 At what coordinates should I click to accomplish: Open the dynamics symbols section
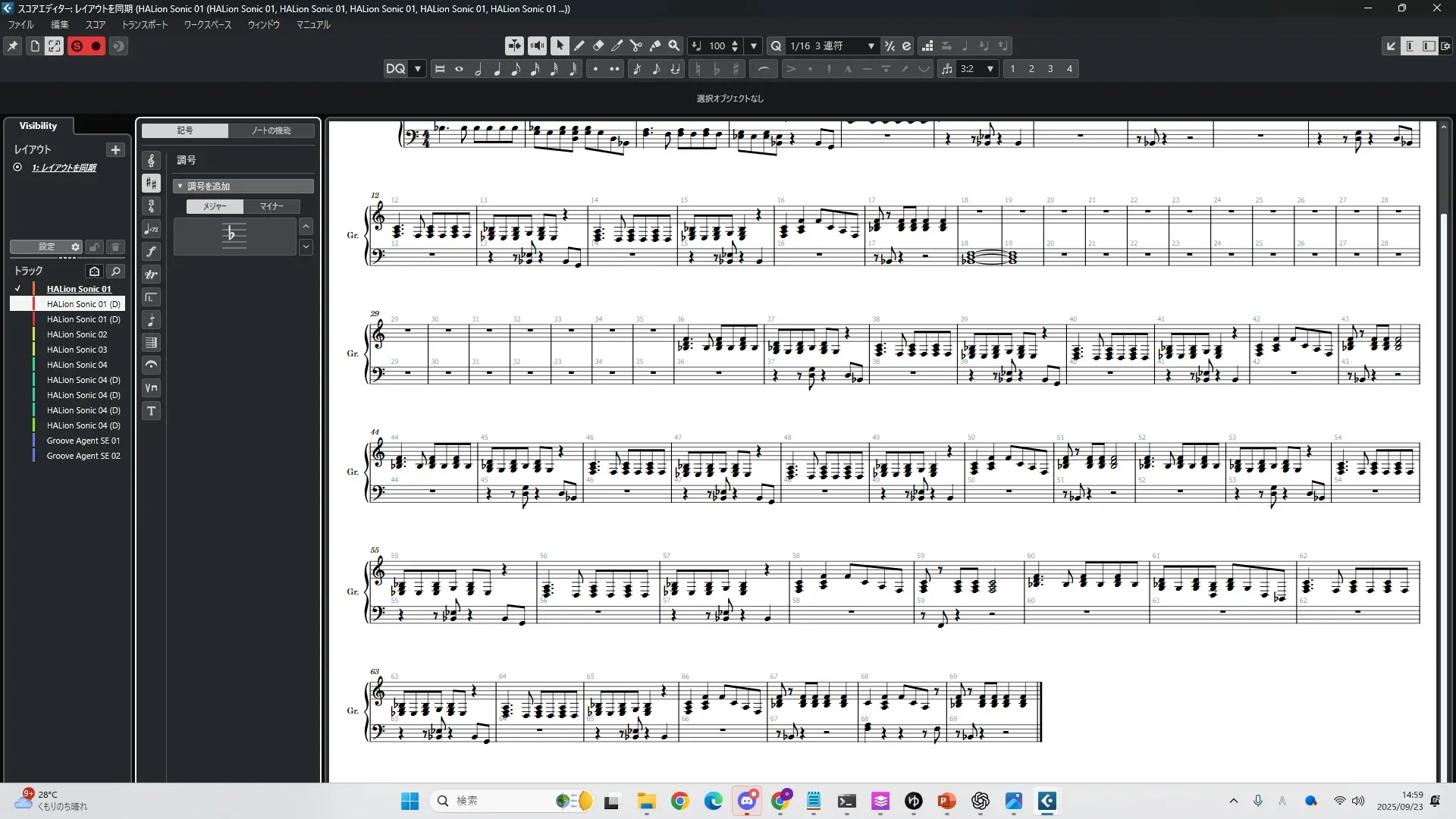pos(152,252)
